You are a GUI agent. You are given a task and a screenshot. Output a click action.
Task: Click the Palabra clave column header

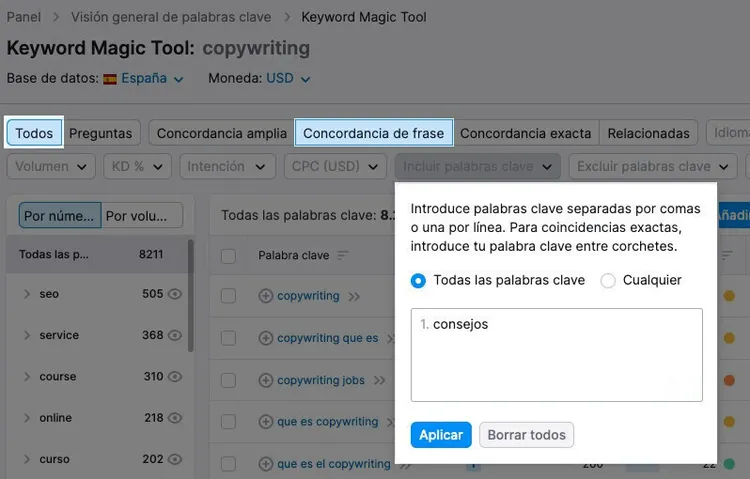(294, 256)
